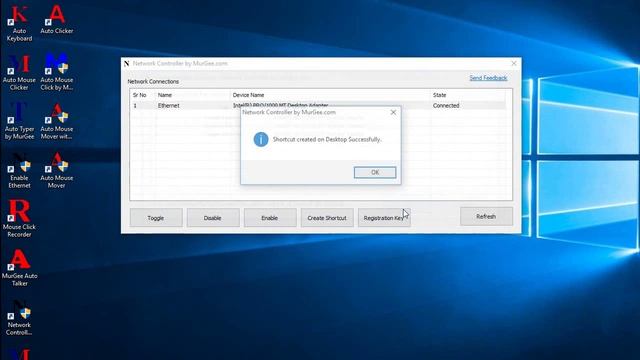The image size is (640, 360).
Task: Open Auto Typer by MurGee shortcut
Action: 19,122
